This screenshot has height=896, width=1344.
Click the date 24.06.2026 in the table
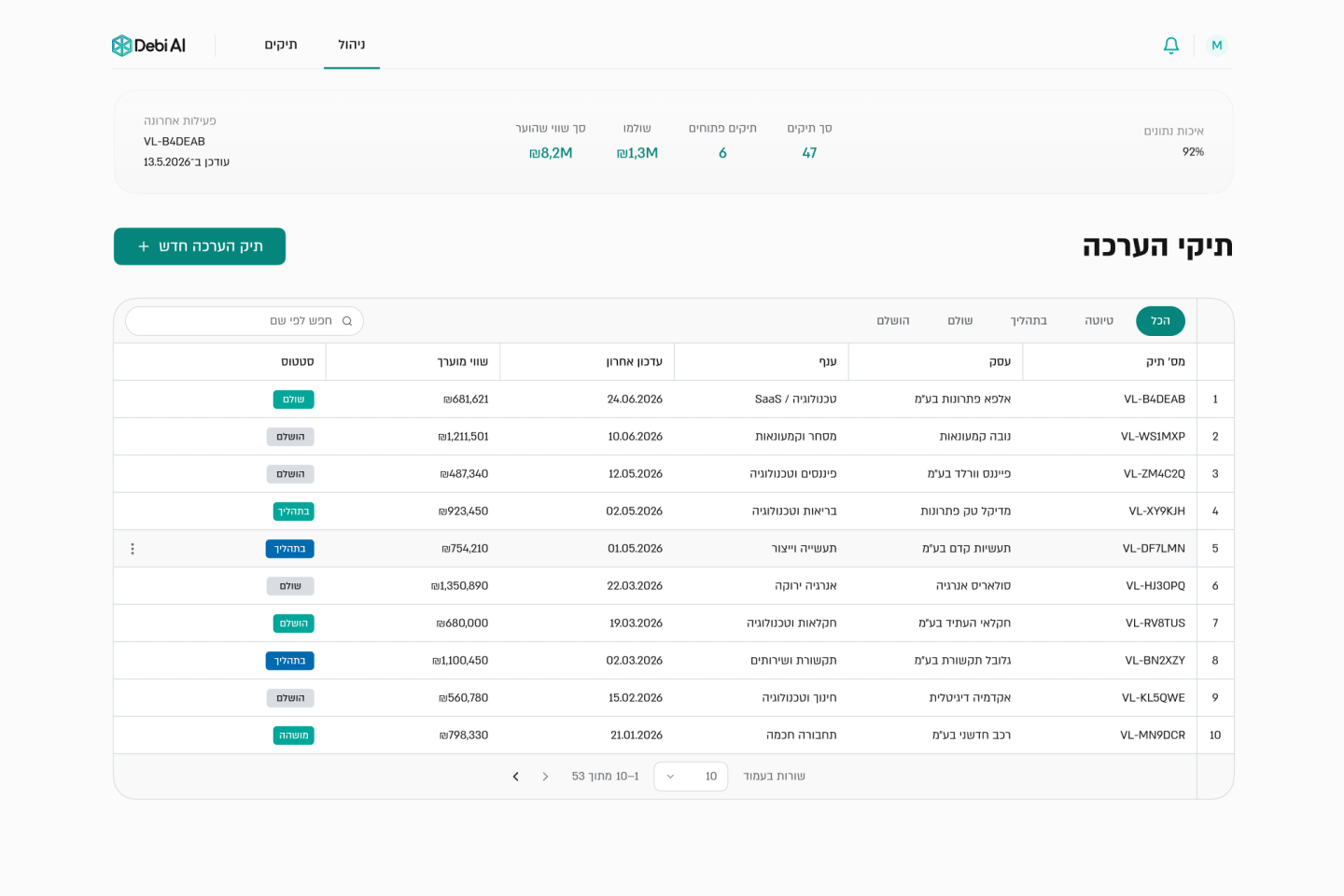[635, 399]
